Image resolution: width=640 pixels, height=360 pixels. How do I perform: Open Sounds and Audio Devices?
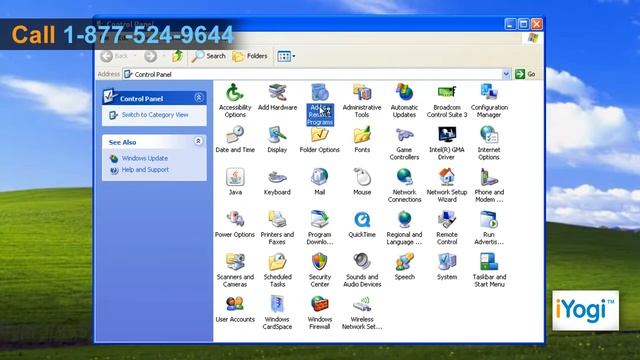[362, 270]
